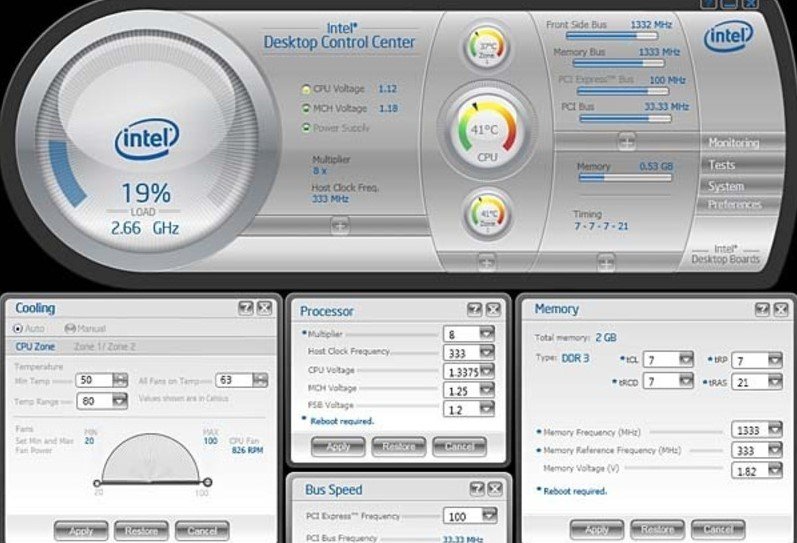Open the CPU Voltage dropdown showing 1.3375

(x=487, y=371)
